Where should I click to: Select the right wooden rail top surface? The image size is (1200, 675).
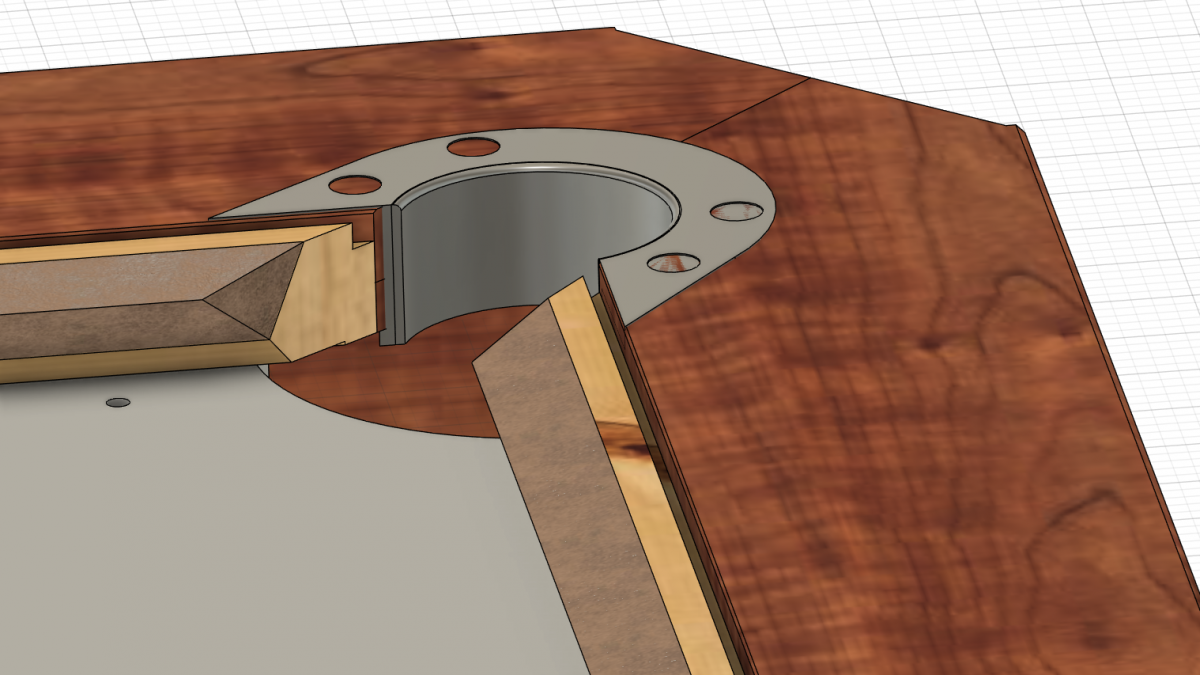click(x=900, y=400)
